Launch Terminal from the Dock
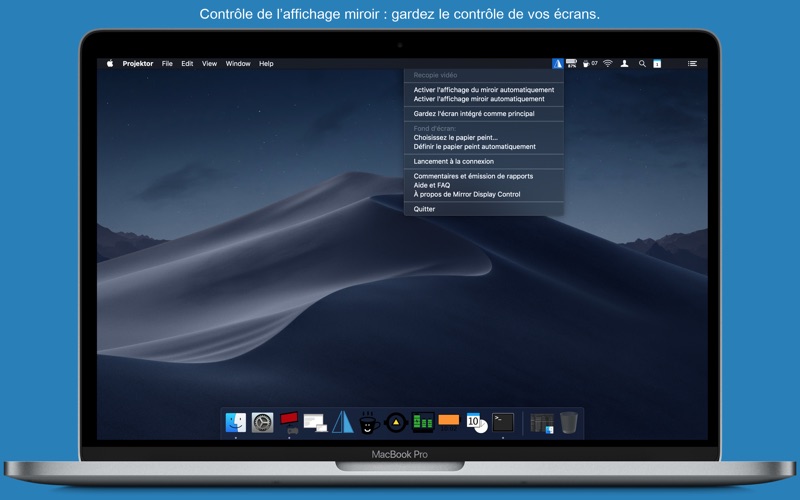 503,422
